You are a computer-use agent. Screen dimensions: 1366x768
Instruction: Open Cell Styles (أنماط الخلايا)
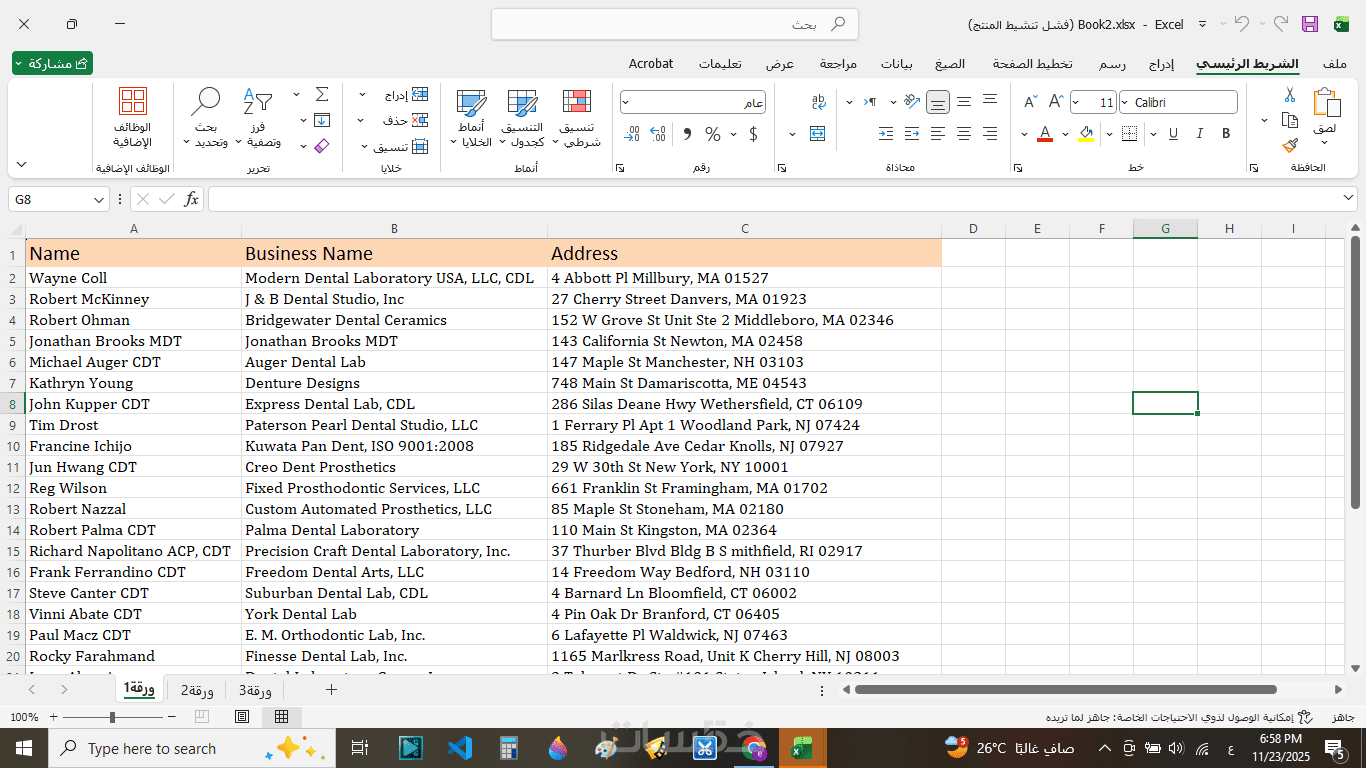click(471, 118)
